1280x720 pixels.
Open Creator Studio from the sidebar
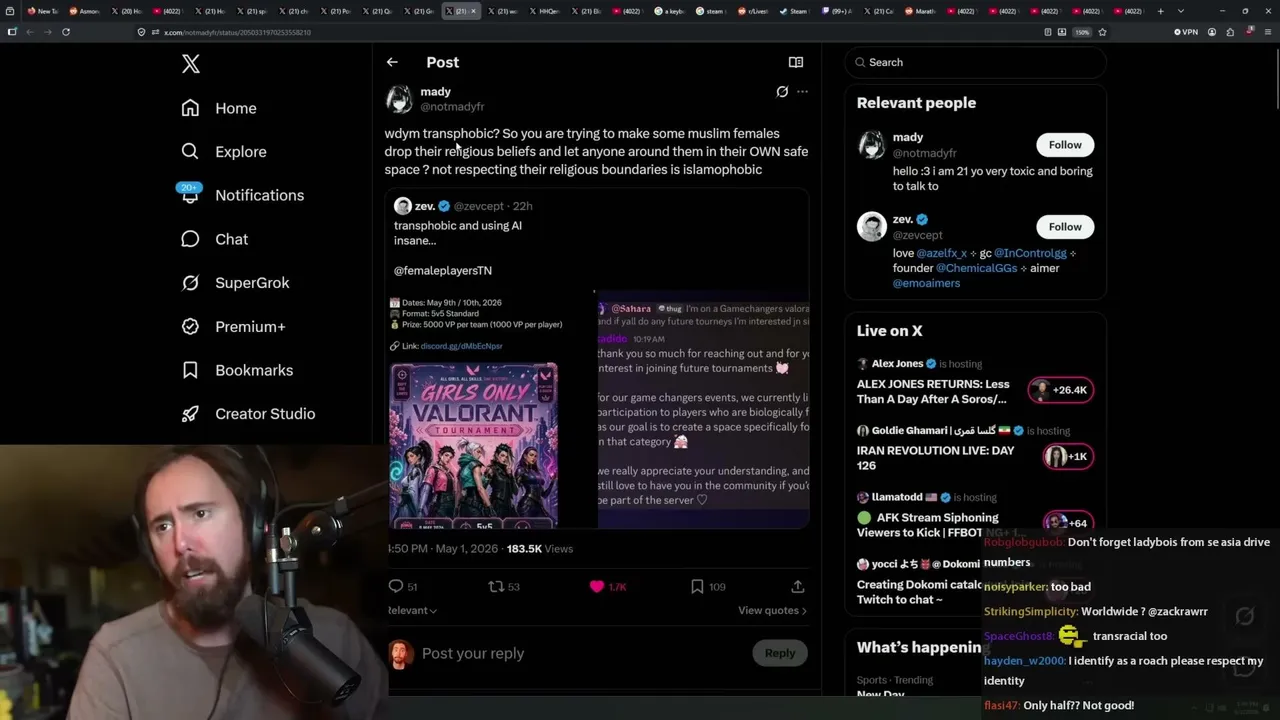point(248,414)
